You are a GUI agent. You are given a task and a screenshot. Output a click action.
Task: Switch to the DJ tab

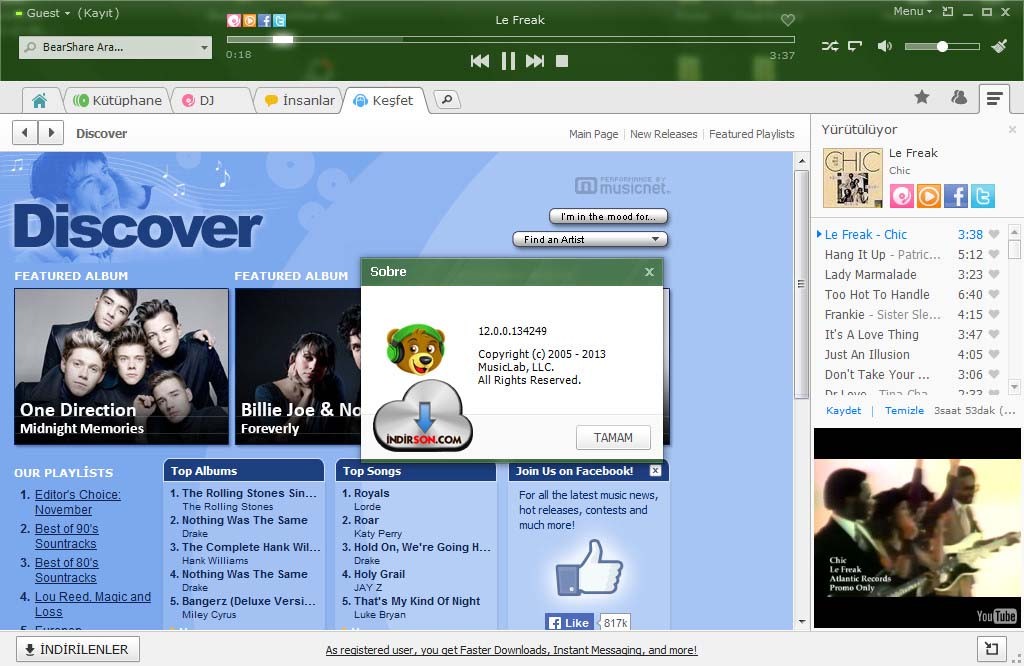pyautogui.click(x=208, y=101)
